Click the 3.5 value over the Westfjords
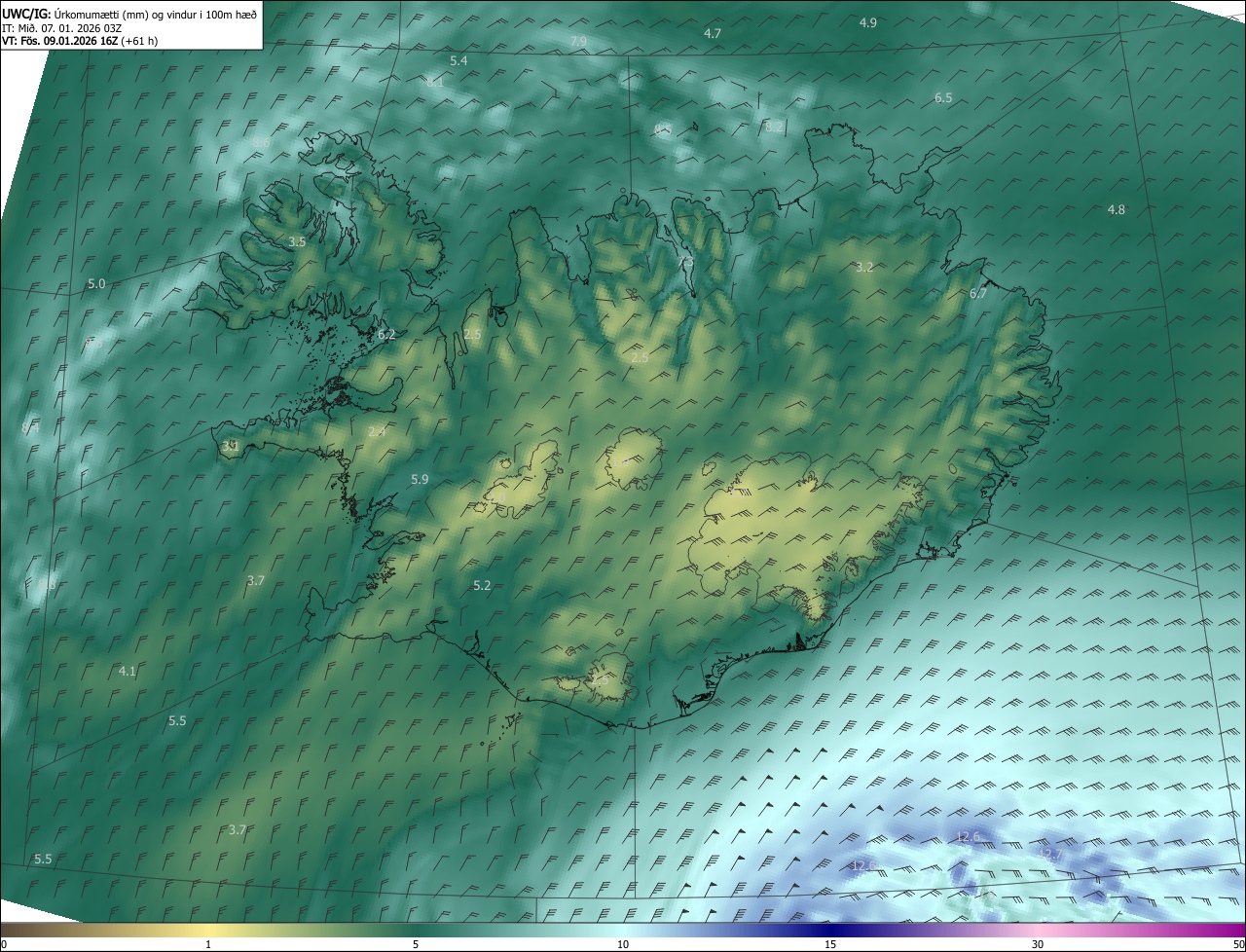The height and width of the screenshot is (952, 1246). click(298, 240)
